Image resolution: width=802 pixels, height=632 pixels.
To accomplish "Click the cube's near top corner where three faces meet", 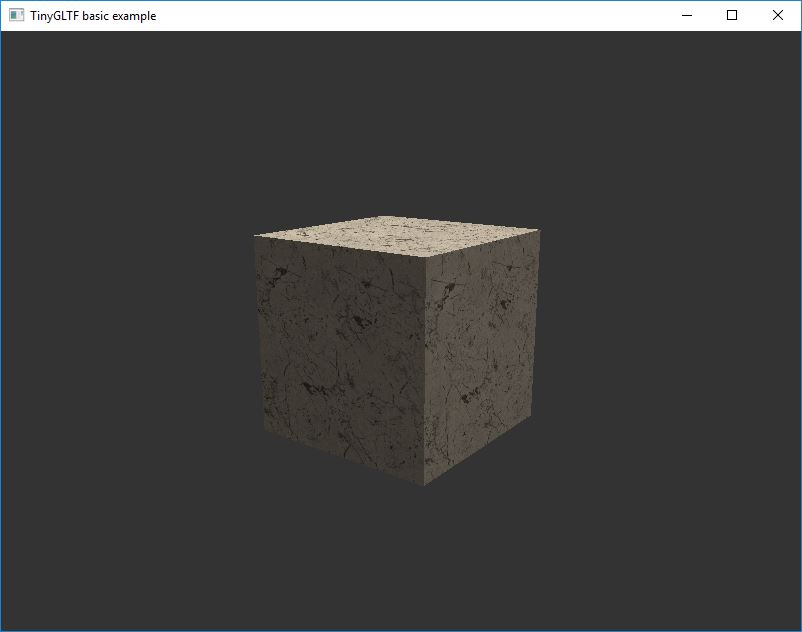I will click(426, 257).
